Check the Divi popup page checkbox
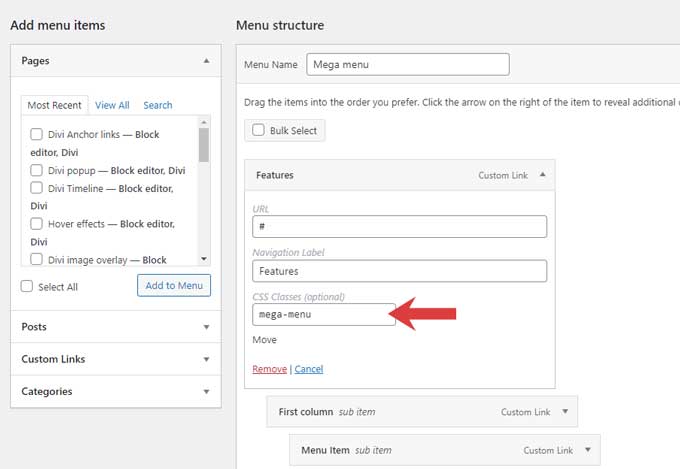This screenshot has width=680, height=469. coord(37,170)
